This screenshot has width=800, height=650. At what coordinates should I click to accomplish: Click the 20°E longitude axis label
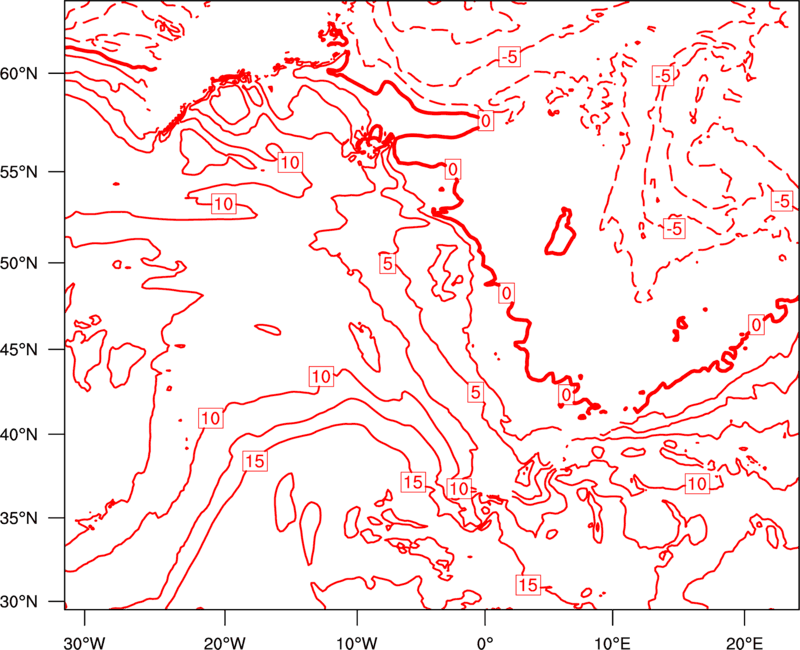click(744, 643)
